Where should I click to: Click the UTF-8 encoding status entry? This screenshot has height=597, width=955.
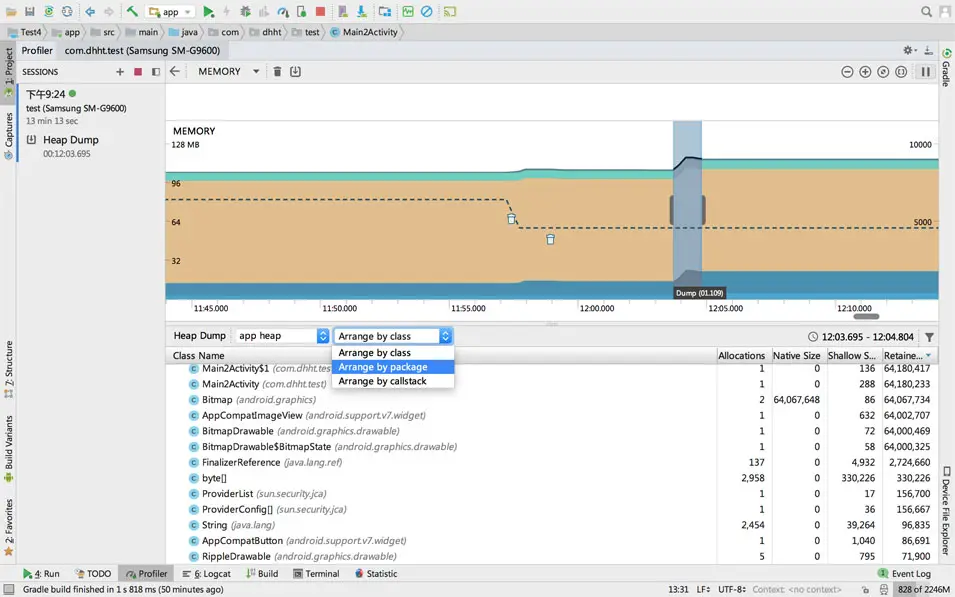pos(732,589)
